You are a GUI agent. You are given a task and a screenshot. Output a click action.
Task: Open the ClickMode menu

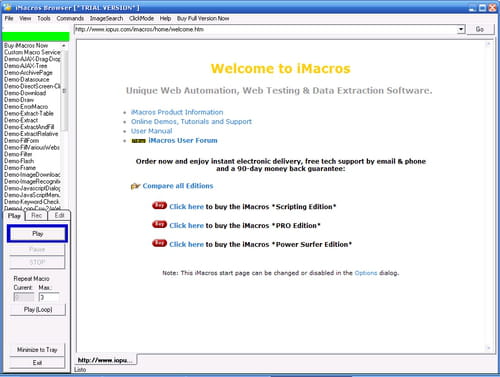(x=141, y=18)
